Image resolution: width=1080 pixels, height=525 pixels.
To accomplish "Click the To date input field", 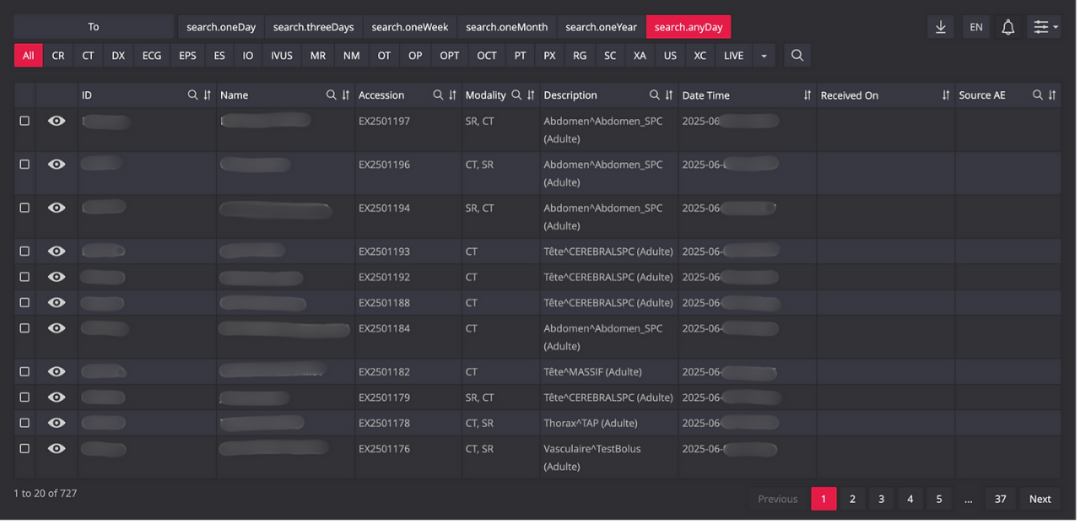I will click(94, 27).
